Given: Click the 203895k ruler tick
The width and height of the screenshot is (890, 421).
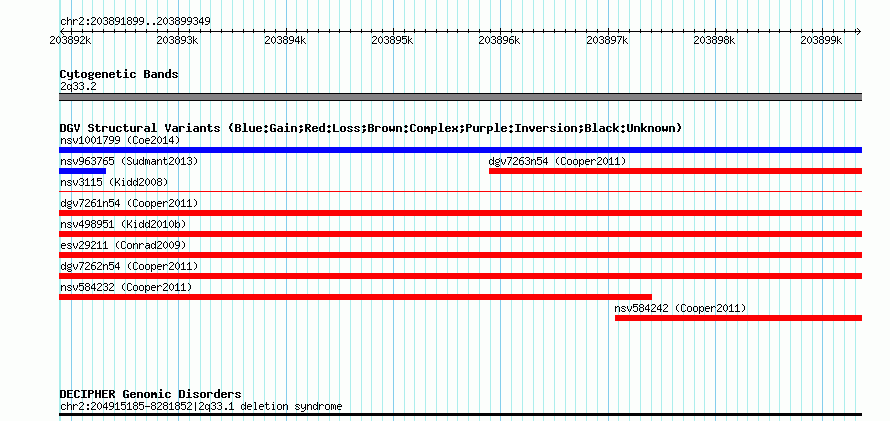Looking at the screenshot, I should point(392,41).
